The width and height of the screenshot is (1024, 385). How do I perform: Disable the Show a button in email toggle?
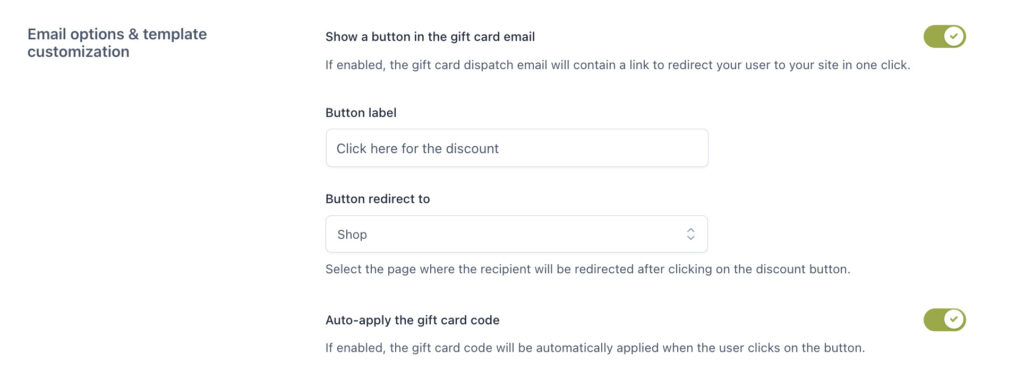[944, 37]
